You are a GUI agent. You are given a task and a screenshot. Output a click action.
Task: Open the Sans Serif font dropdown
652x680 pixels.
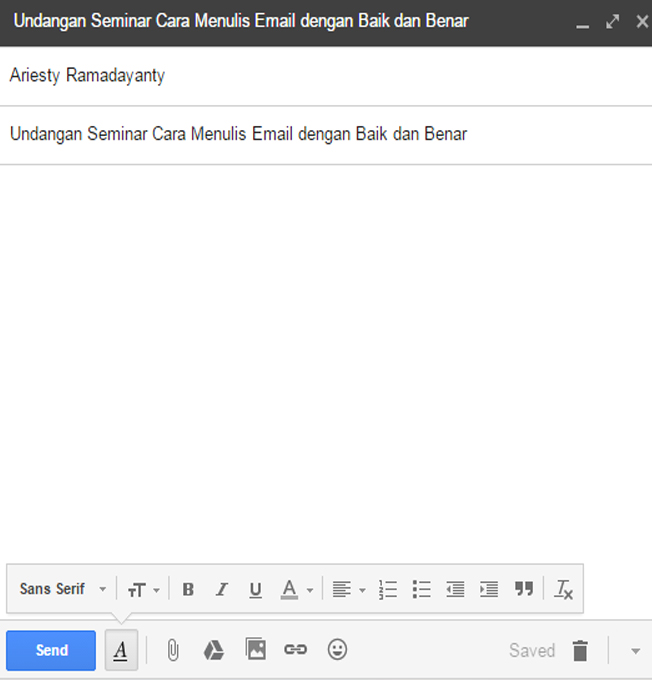click(x=62, y=590)
